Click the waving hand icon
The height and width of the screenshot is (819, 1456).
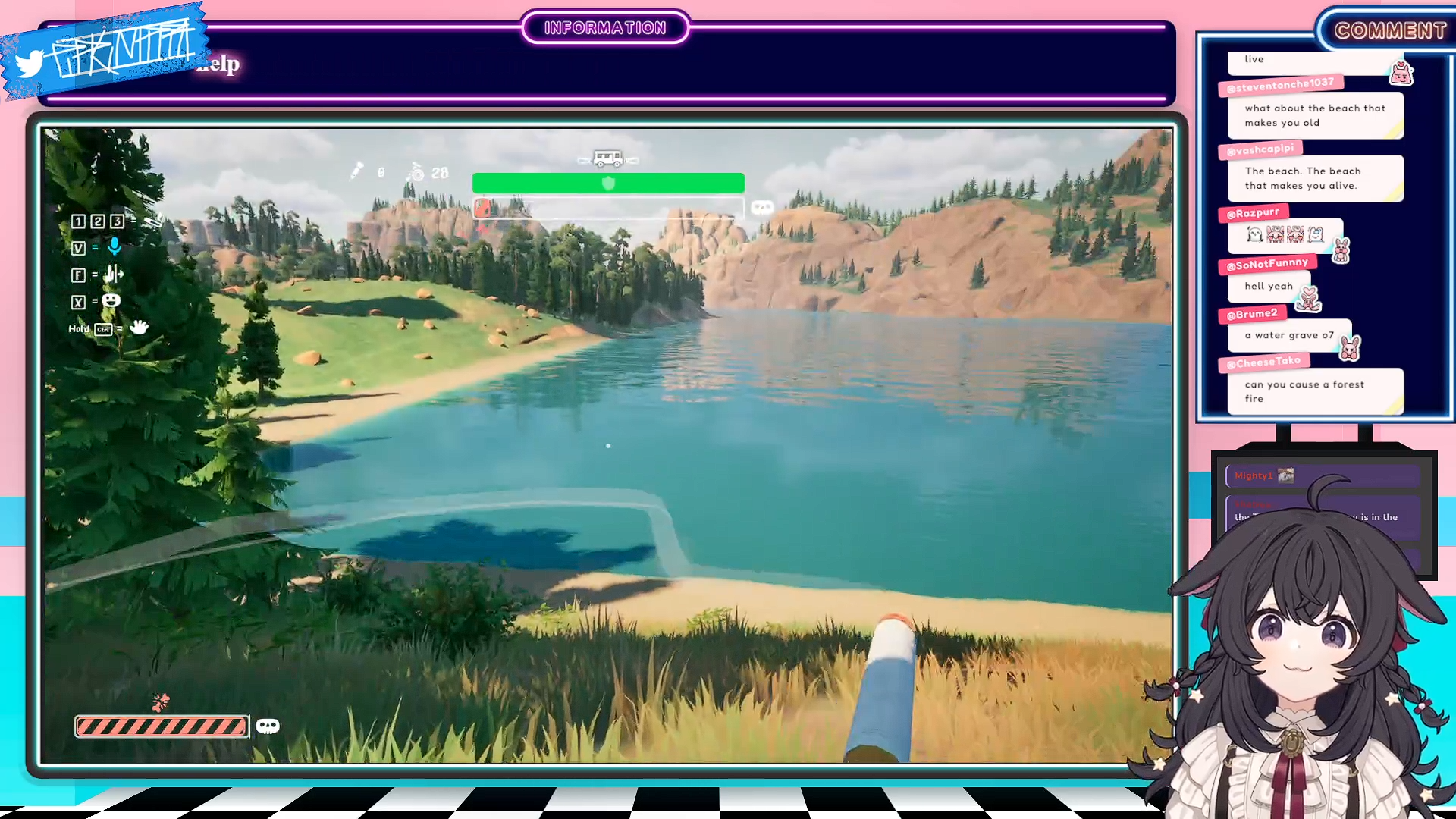coord(139,328)
